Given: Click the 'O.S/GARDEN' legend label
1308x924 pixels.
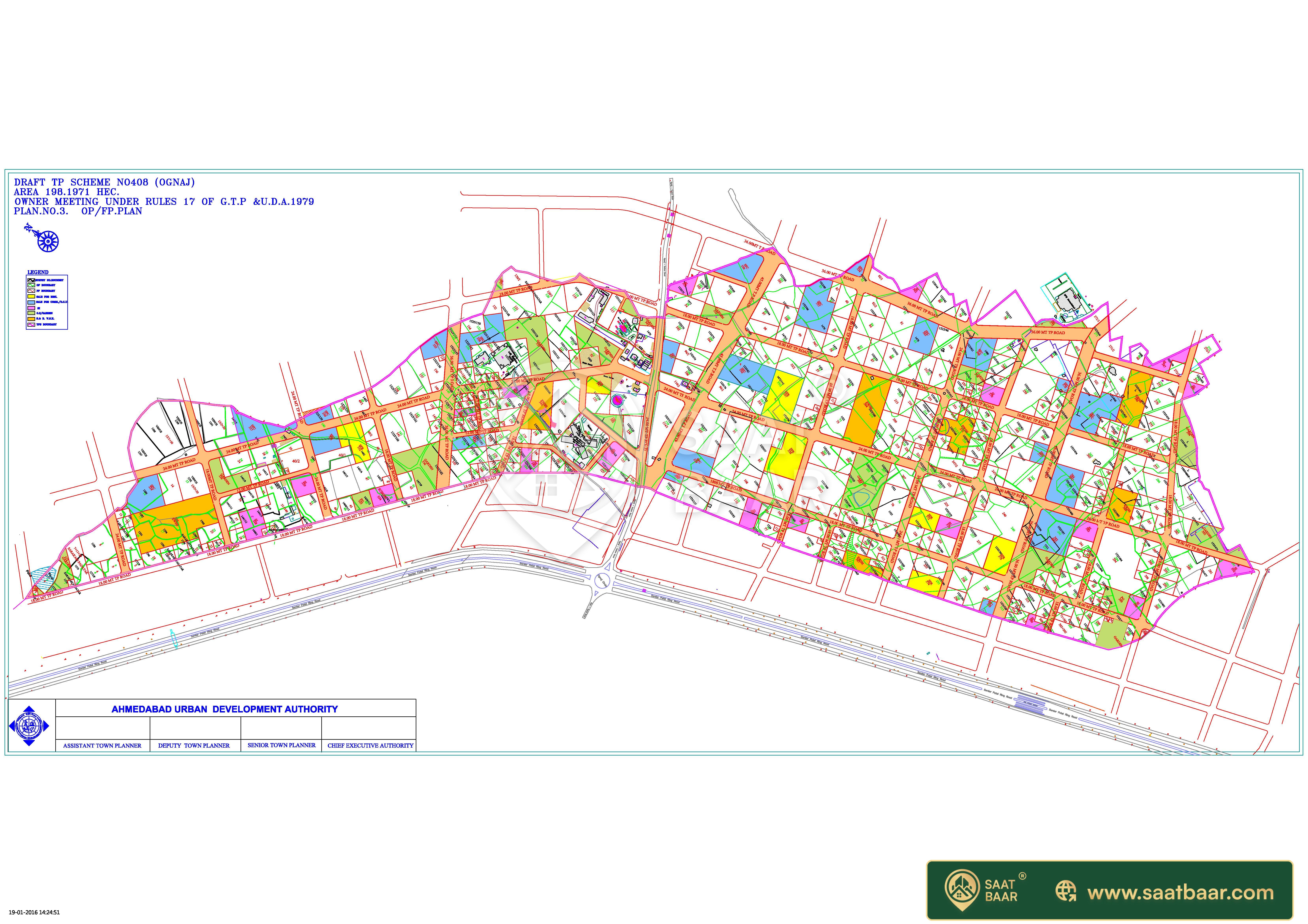Looking at the screenshot, I should click(44, 313).
